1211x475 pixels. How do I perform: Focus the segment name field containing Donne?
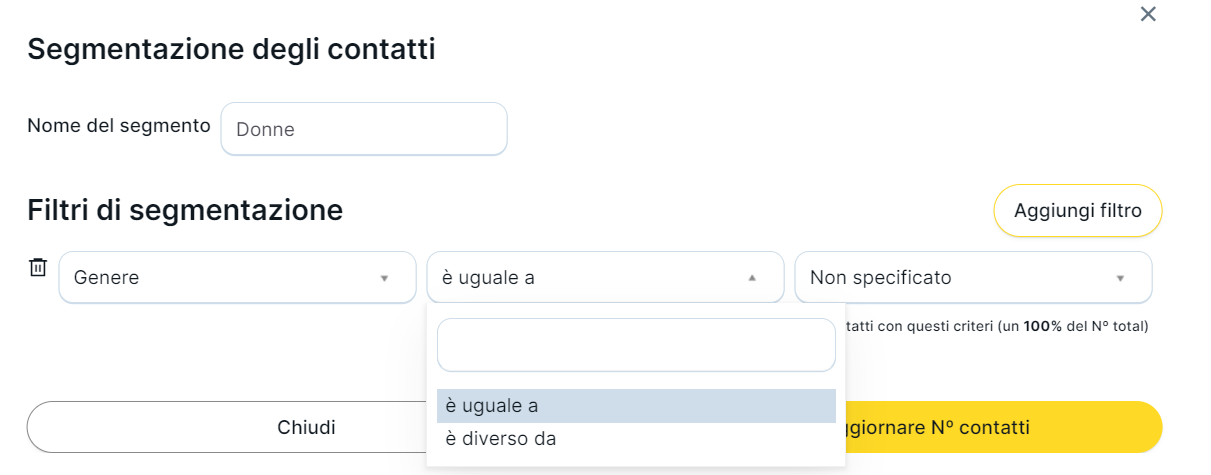364,129
